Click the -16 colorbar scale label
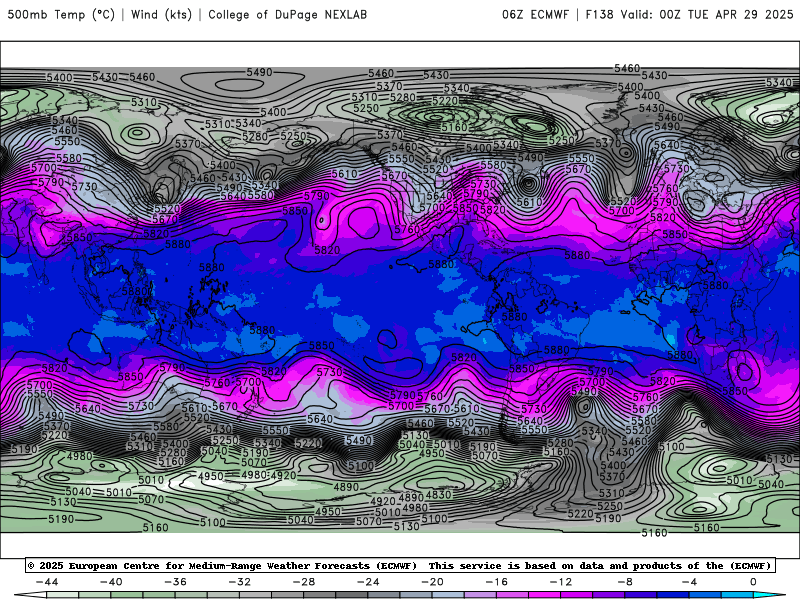 click(496, 582)
